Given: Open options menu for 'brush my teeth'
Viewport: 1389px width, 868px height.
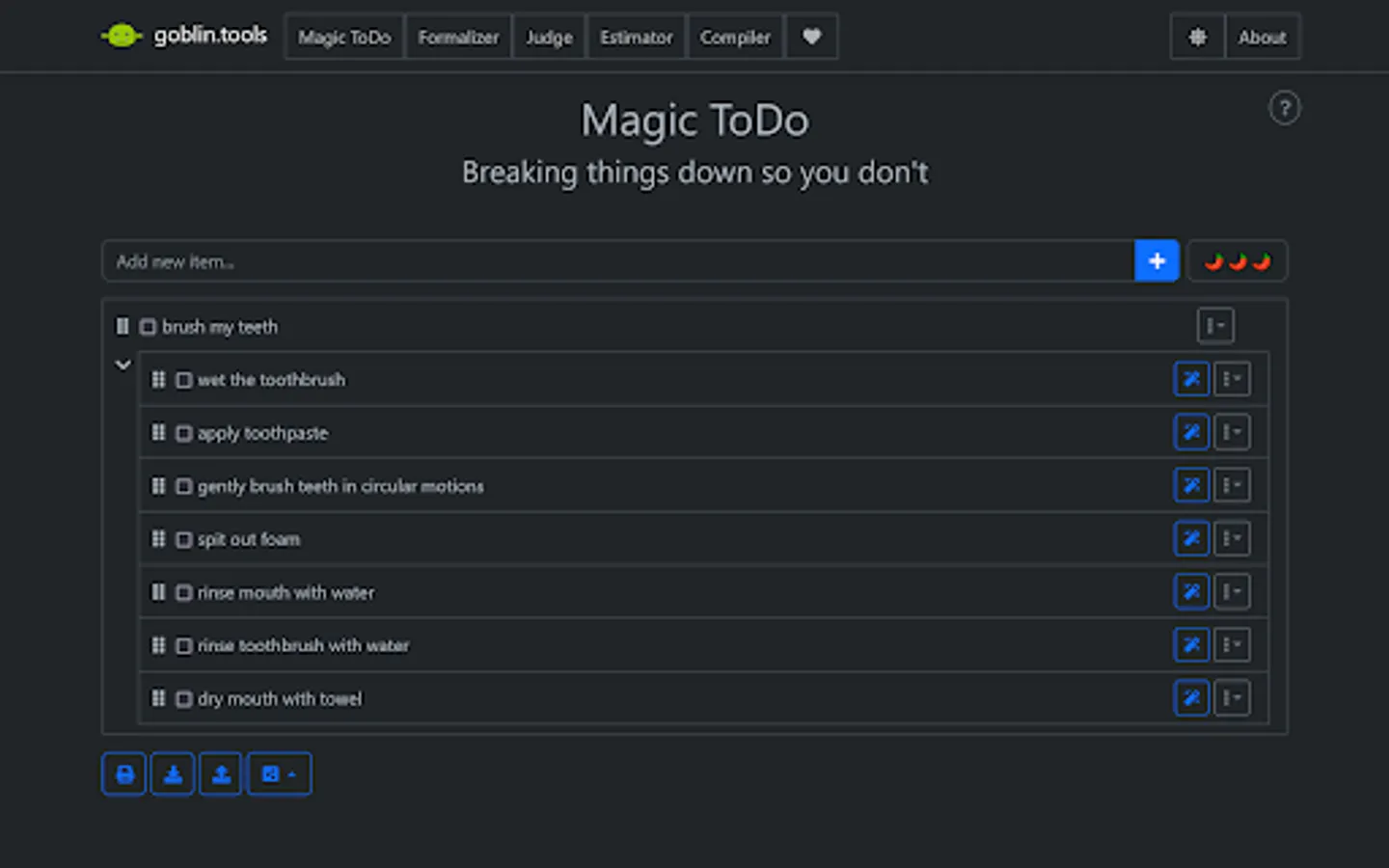Looking at the screenshot, I should tap(1215, 326).
